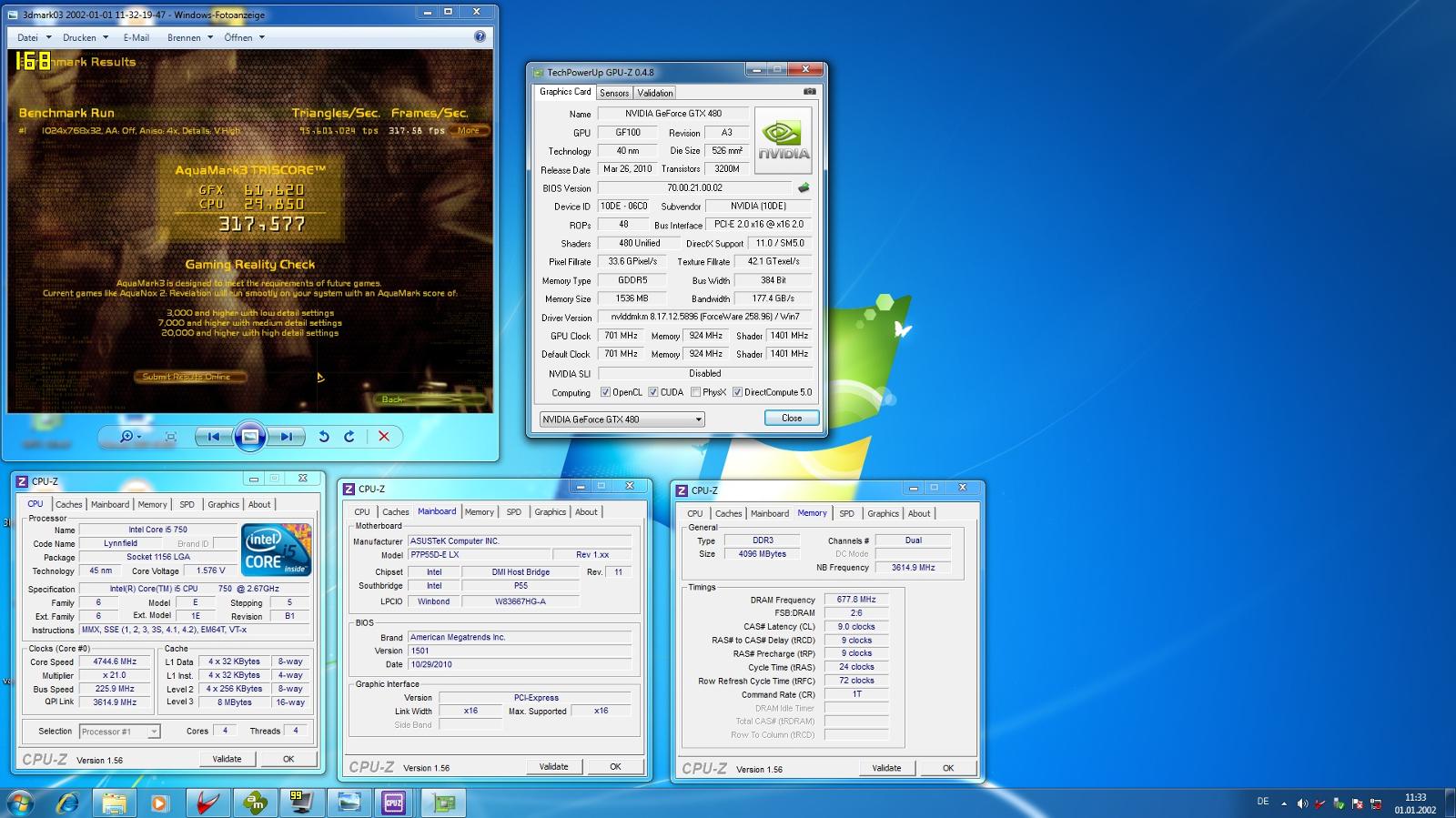The image size is (1456, 818).
Task: Open the zoom magnifier in Fotoanzeige
Action: (131, 437)
